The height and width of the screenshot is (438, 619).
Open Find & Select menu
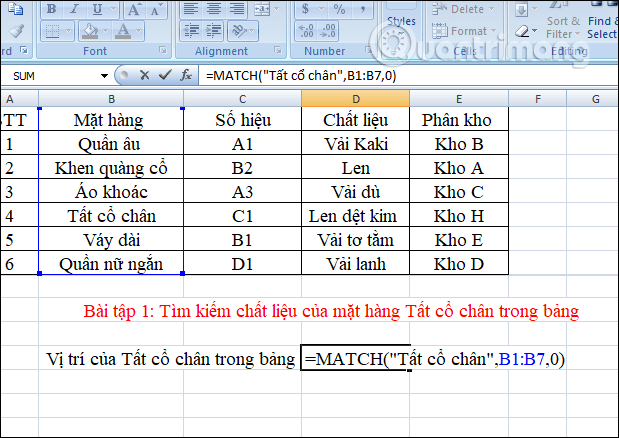coord(602,28)
